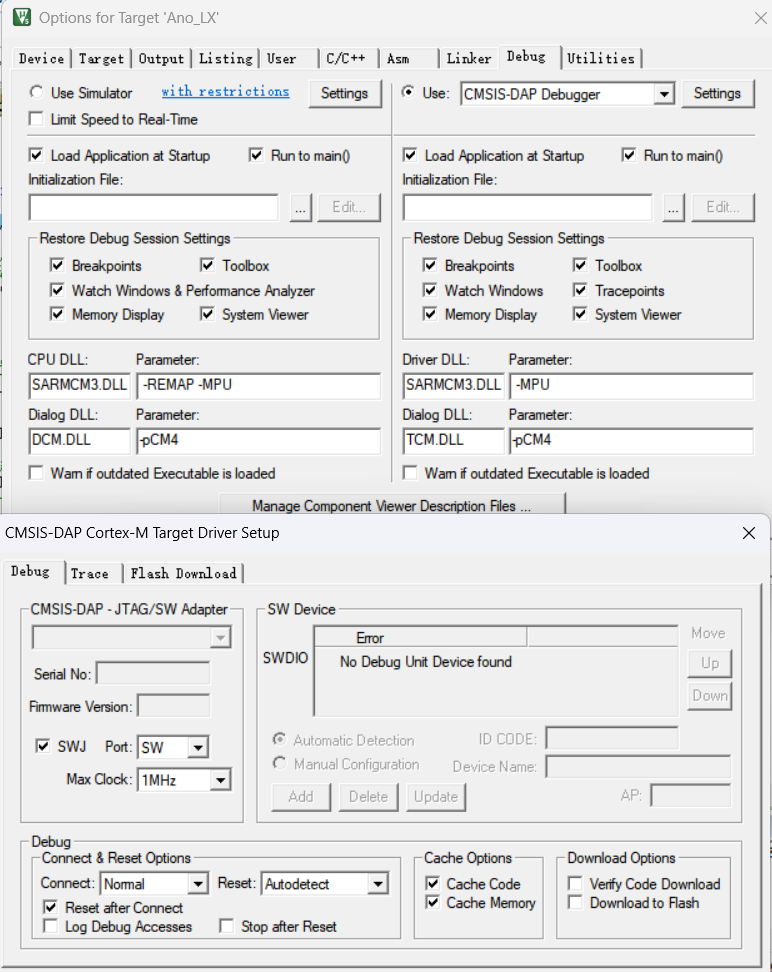The height and width of the screenshot is (972, 772).
Task: Click Settings button beside CMSIS-DAP Debugger
Action: click(x=717, y=93)
